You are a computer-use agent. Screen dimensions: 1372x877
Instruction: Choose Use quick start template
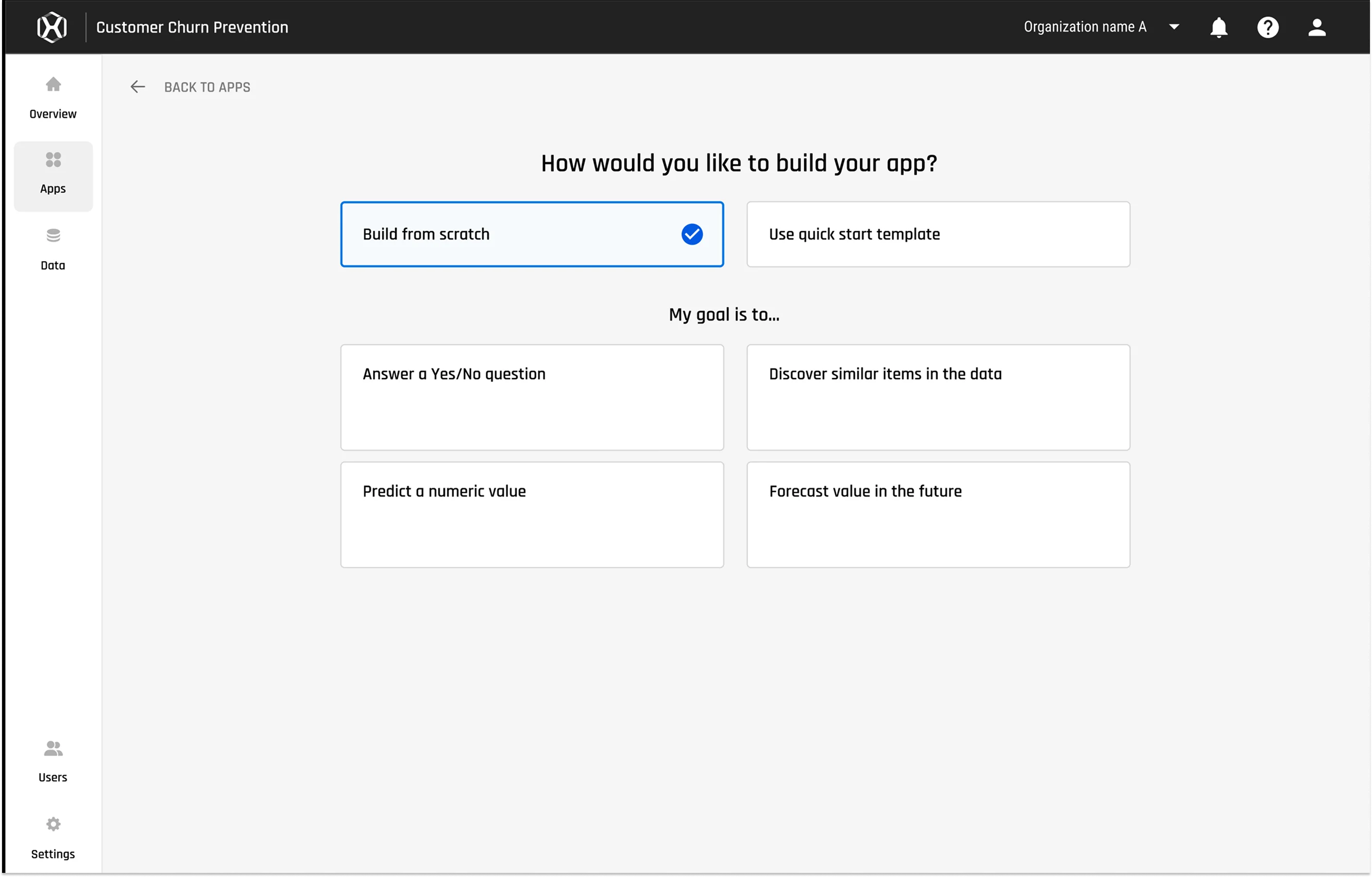click(938, 234)
